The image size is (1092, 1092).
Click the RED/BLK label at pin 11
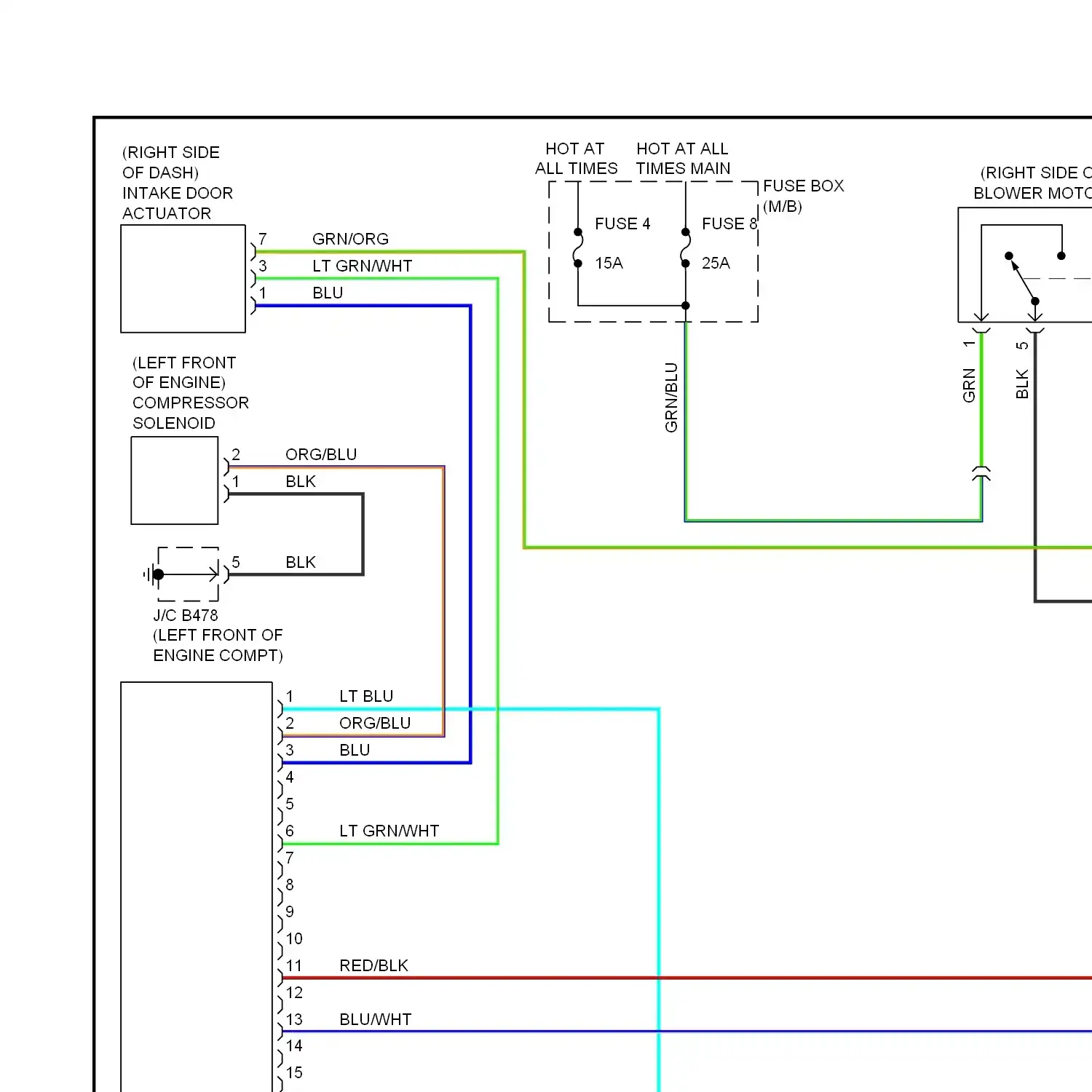pyautogui.click(x=373, y=965)
